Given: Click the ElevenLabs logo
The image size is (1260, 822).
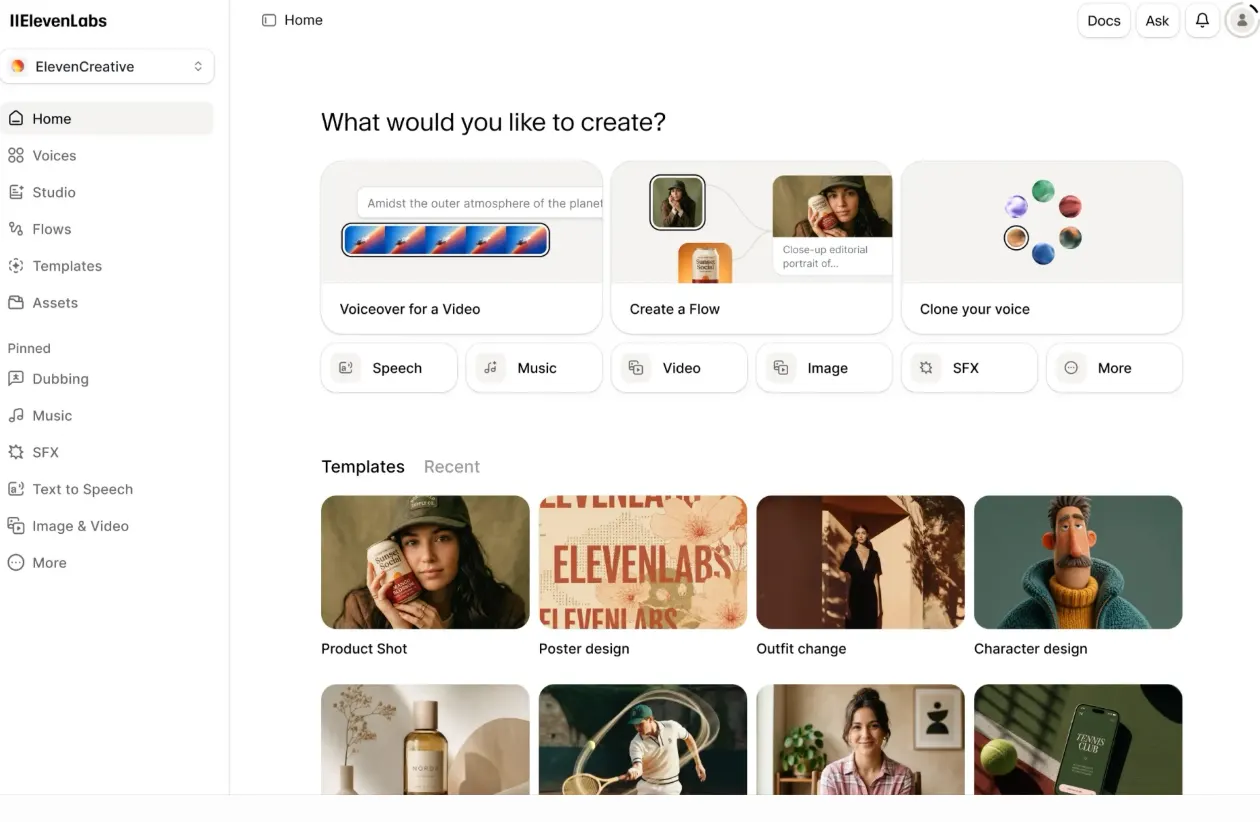Looking at the screenshot, I should pyautogui.click(x=58, y=20).
